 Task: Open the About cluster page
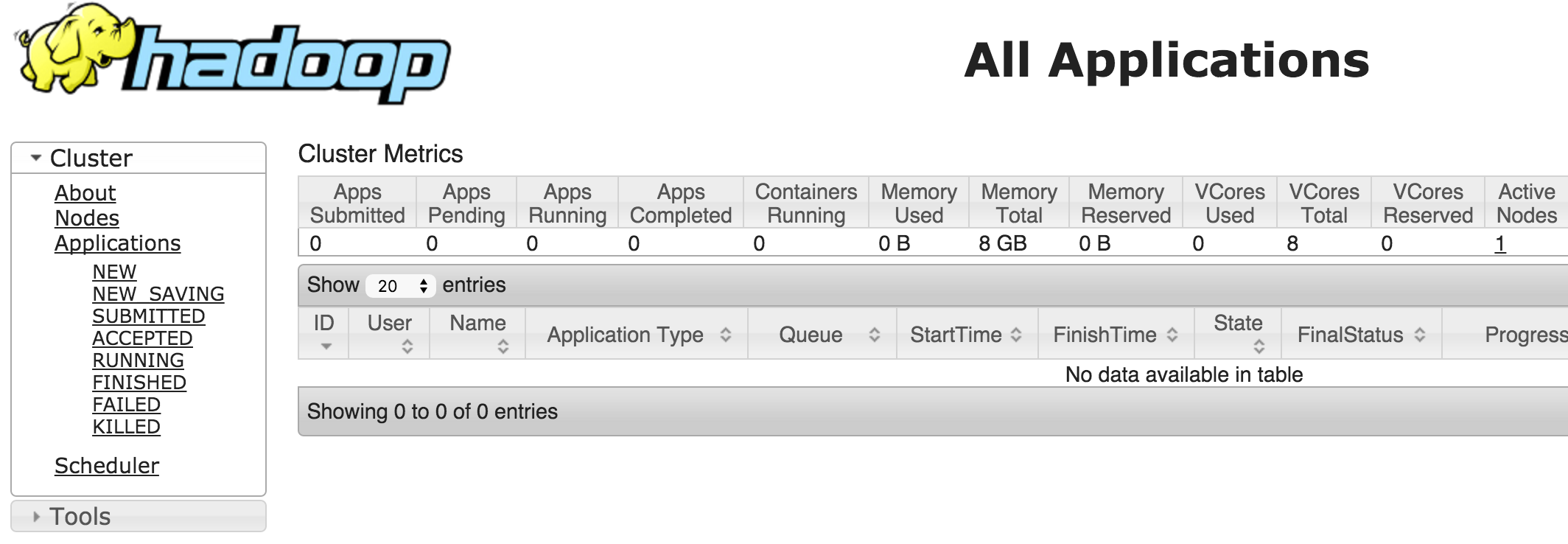point(85,193)
